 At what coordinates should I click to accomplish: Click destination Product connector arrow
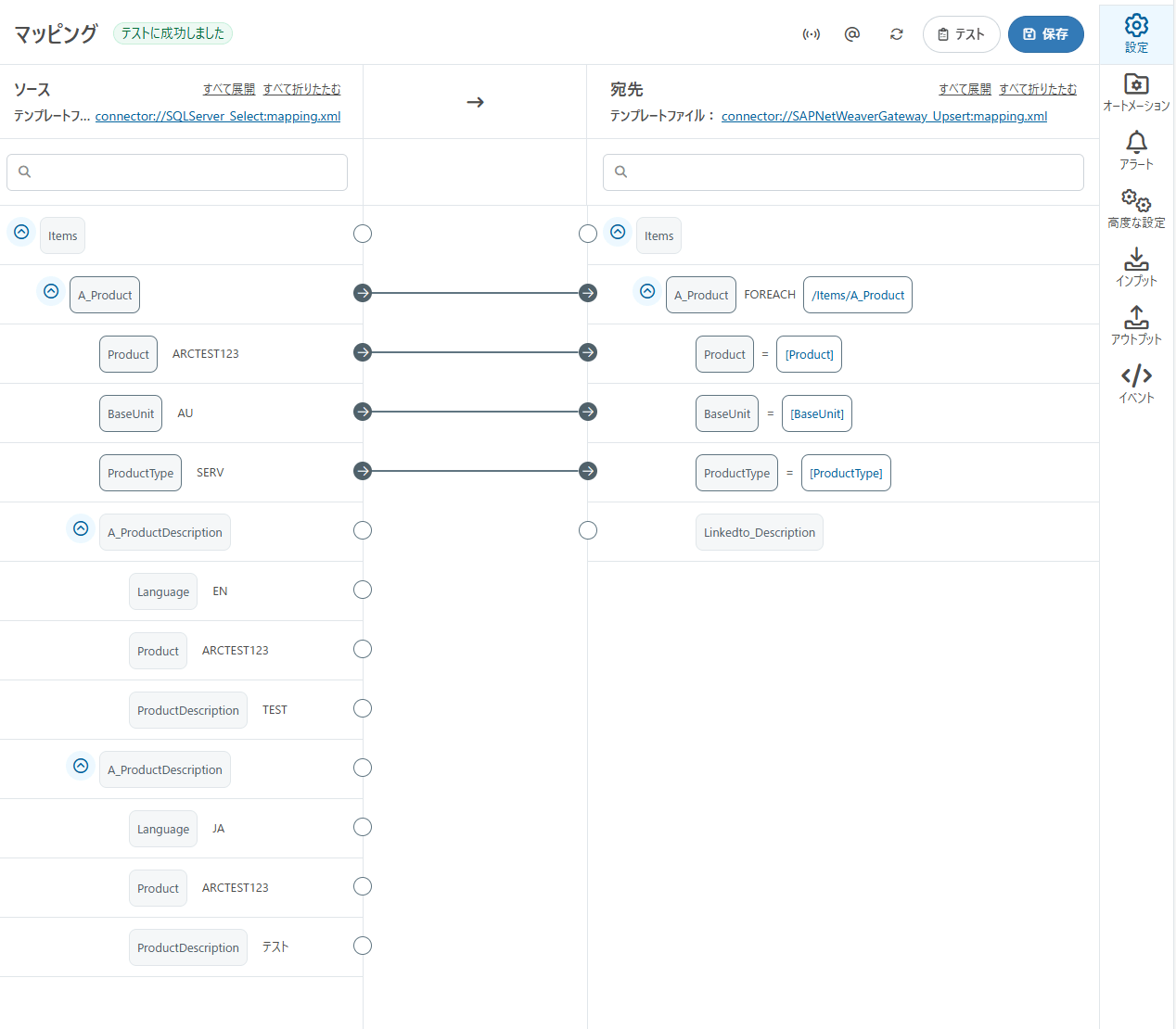[588, 352]
